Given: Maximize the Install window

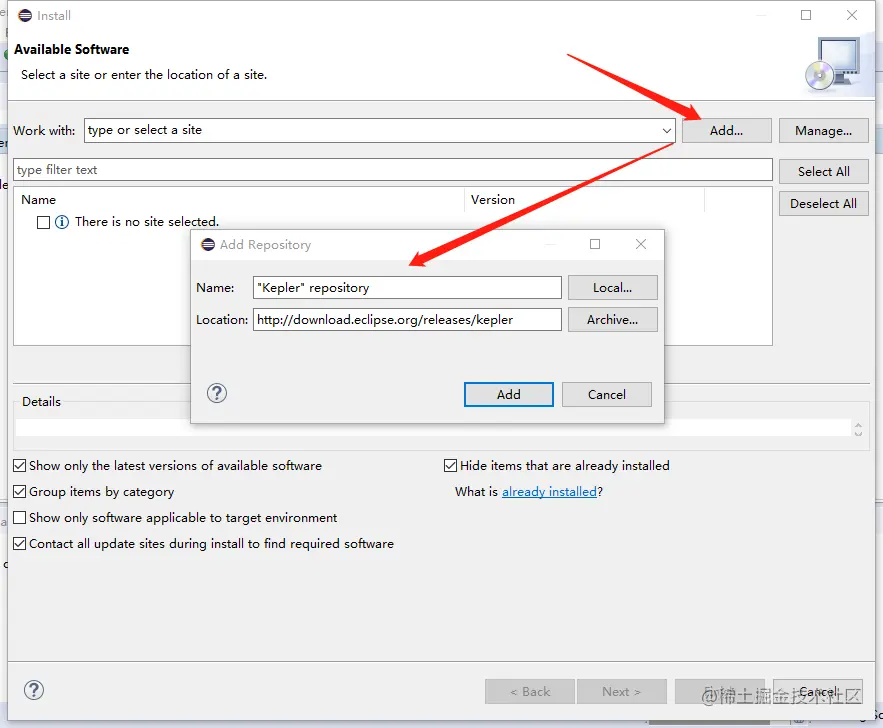Looking at the screenshot, I should [x=806, y=15].
